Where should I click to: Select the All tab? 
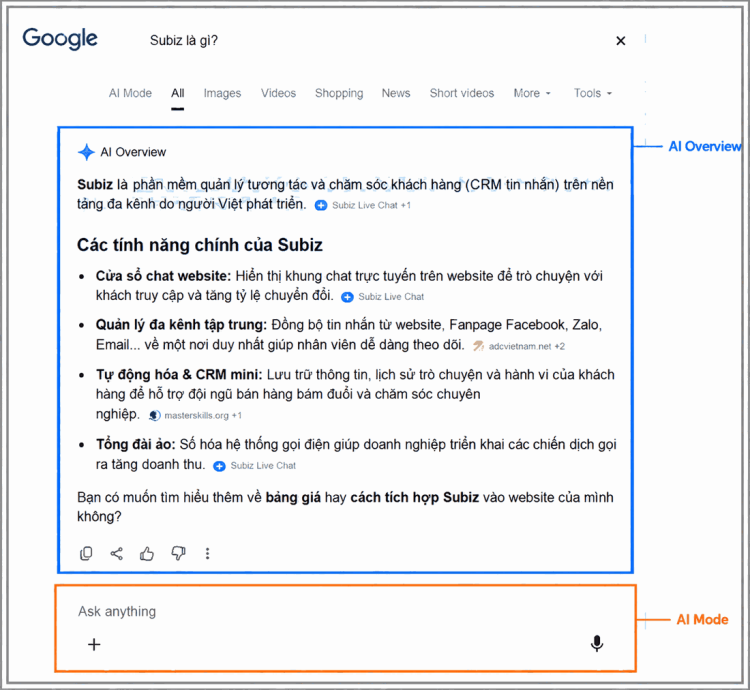coord(177,93)
